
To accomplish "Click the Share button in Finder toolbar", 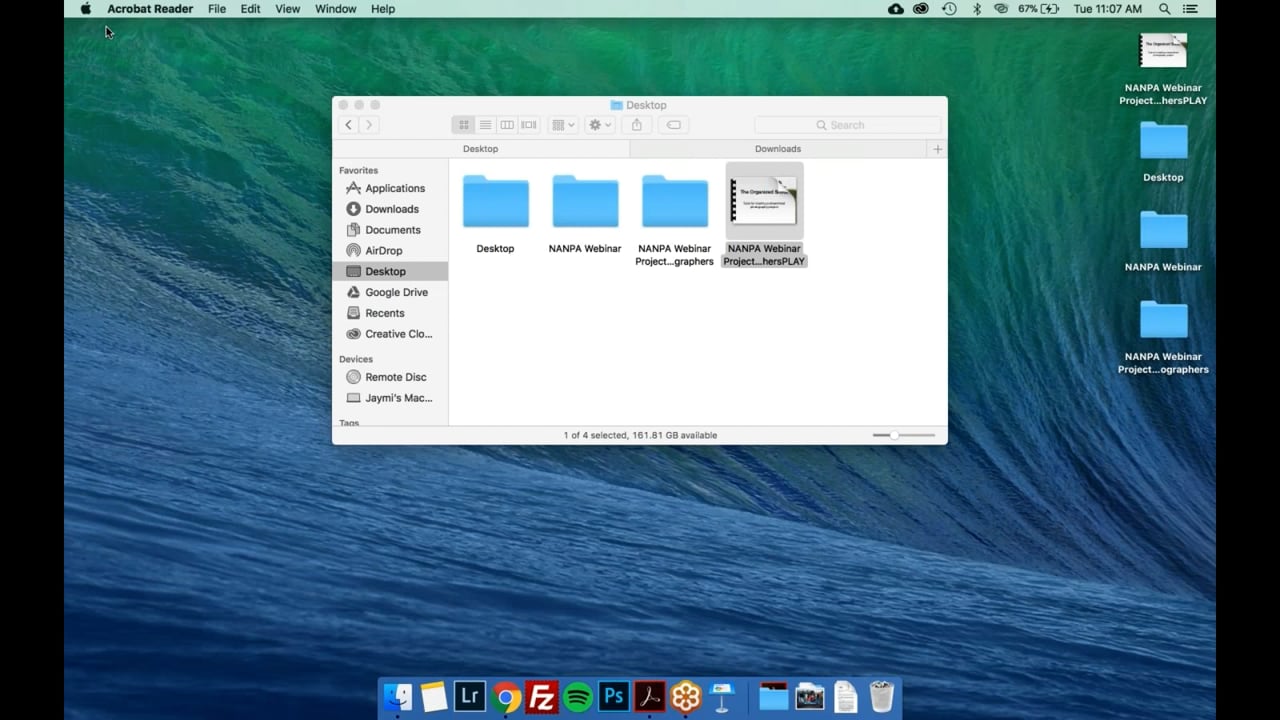I will [636, 125].
